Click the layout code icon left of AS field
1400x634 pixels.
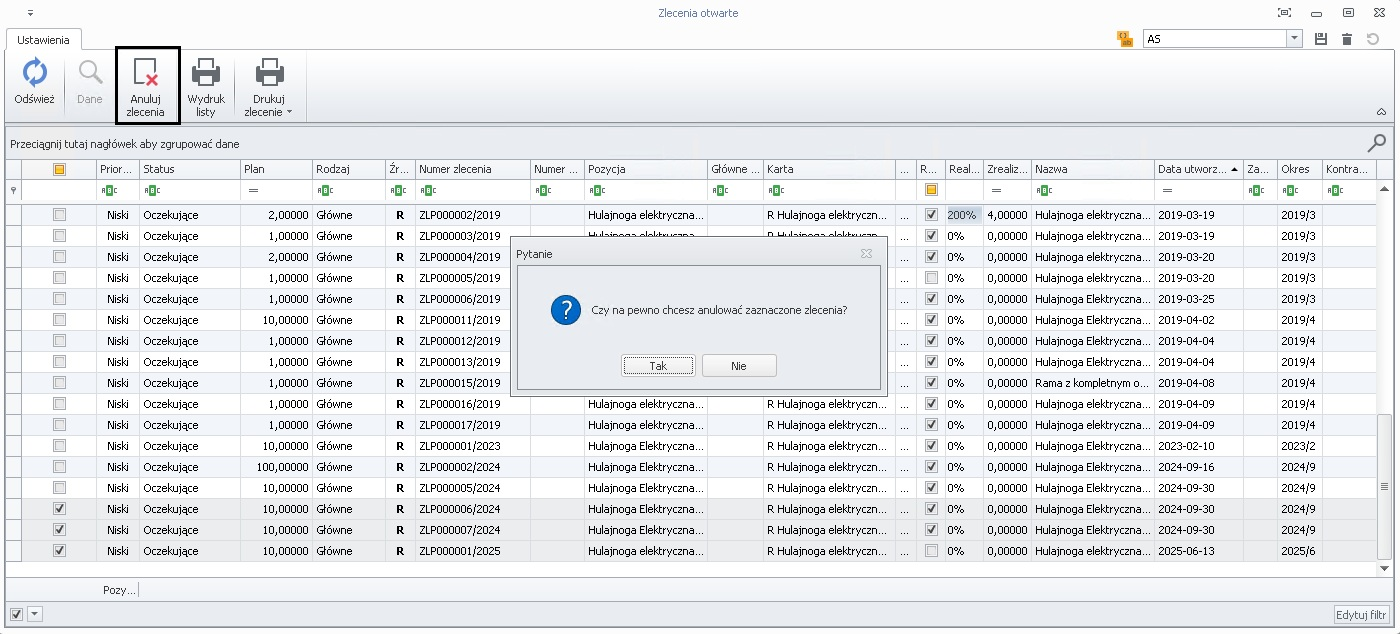[x=1125, y=39]
